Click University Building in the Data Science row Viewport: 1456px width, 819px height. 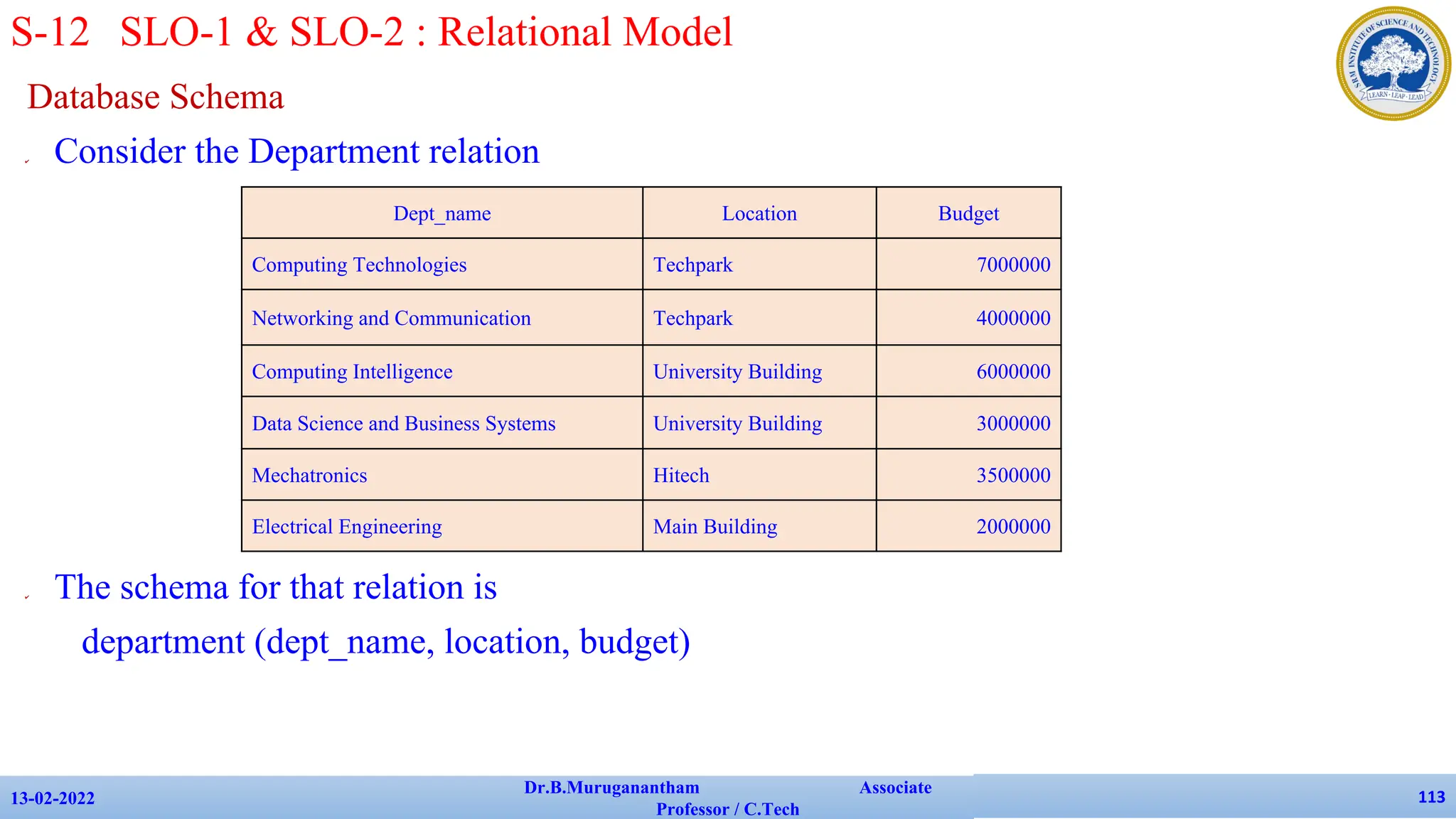[759, 423]
